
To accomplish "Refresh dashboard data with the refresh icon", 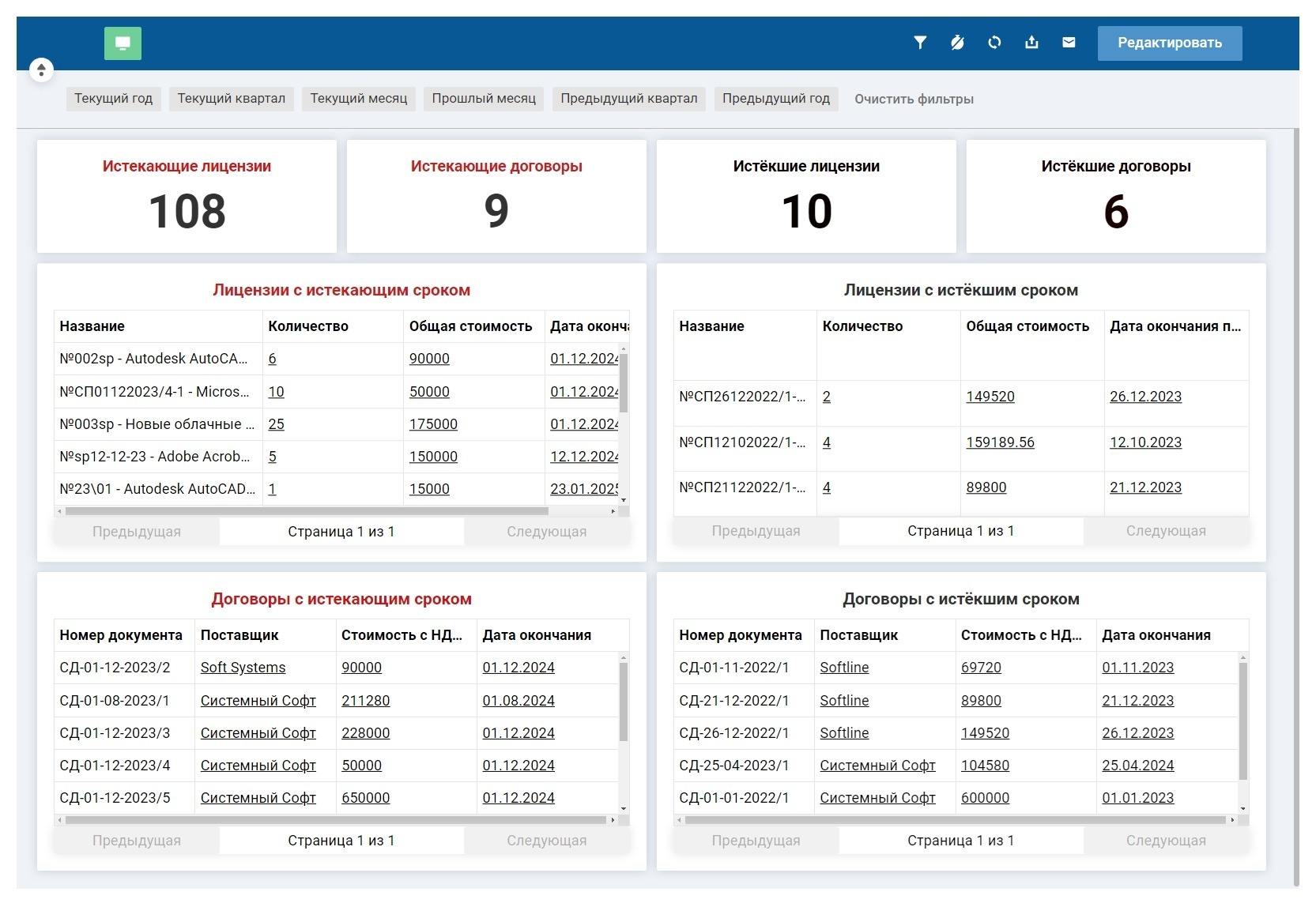I will pos(994,43).
